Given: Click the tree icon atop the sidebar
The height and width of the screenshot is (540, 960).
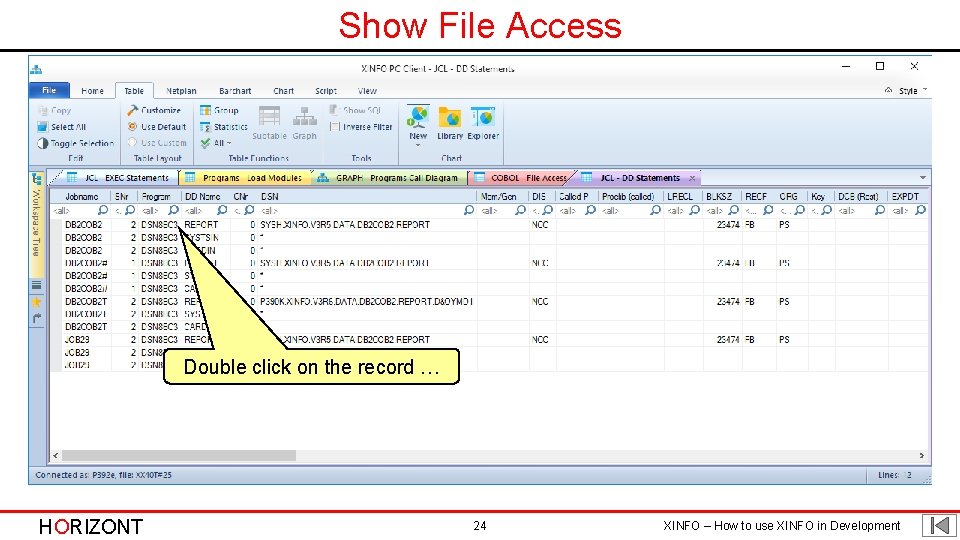Looking at the screenshot, I should click(36, 178).
